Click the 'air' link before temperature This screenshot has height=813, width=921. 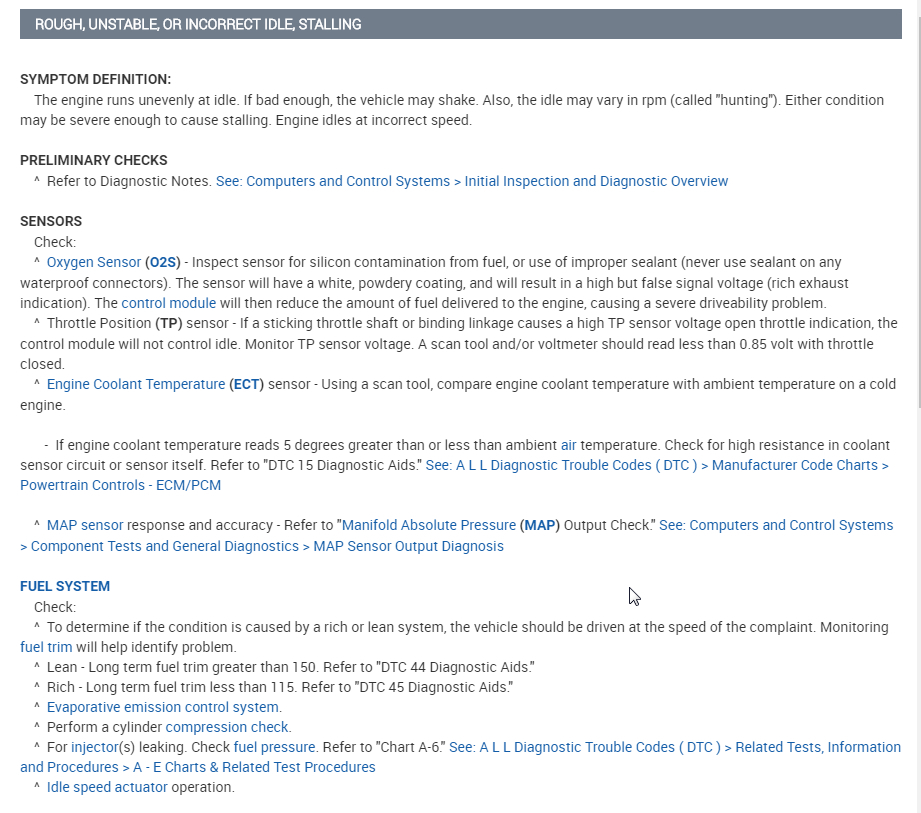tap(568, 445)
